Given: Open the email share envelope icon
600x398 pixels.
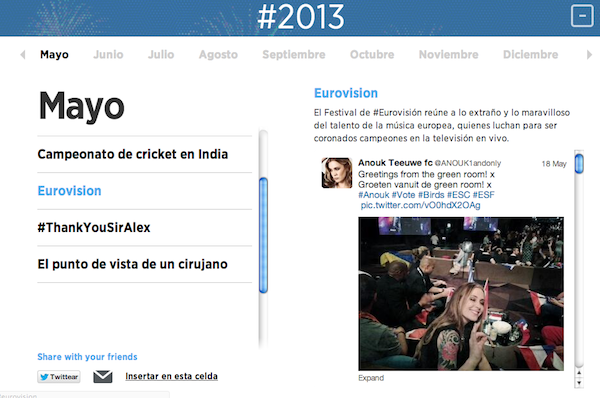Looking at the screenshot, I should click(x=103, y=377).
